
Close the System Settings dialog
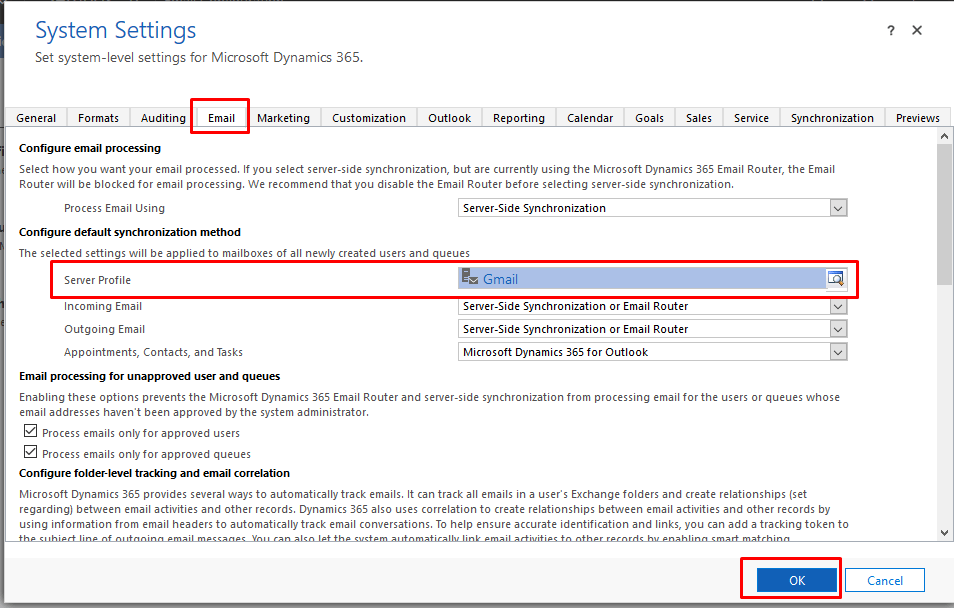coord(917,31)
